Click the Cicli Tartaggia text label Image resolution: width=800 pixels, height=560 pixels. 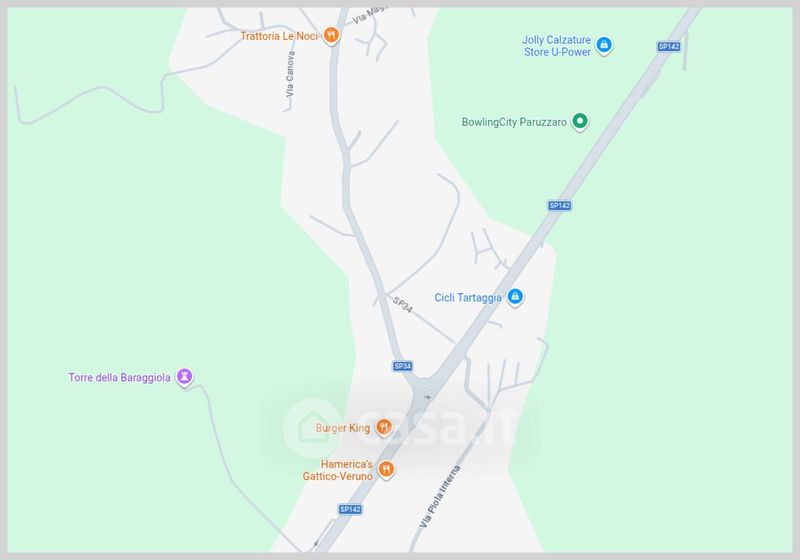[468, 297]
